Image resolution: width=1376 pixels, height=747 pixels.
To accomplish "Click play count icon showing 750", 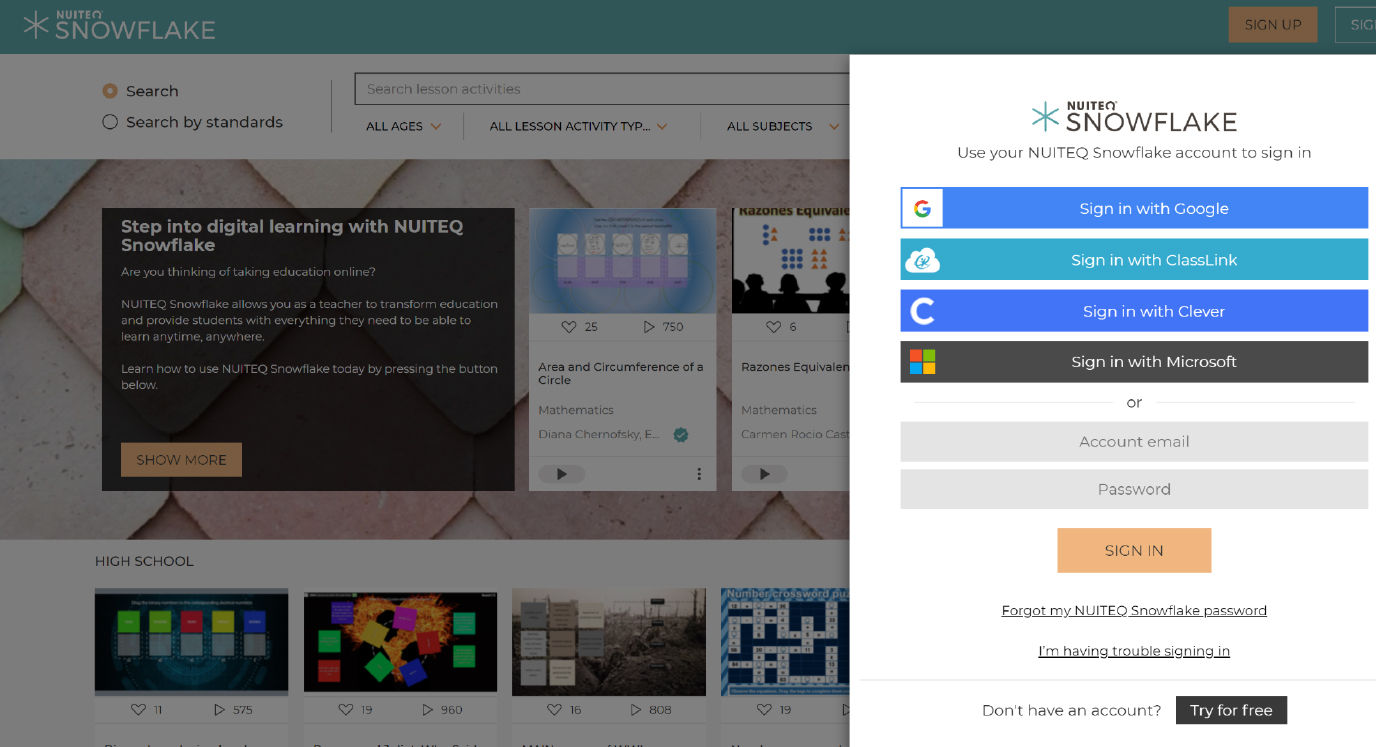I will (649, 327).
